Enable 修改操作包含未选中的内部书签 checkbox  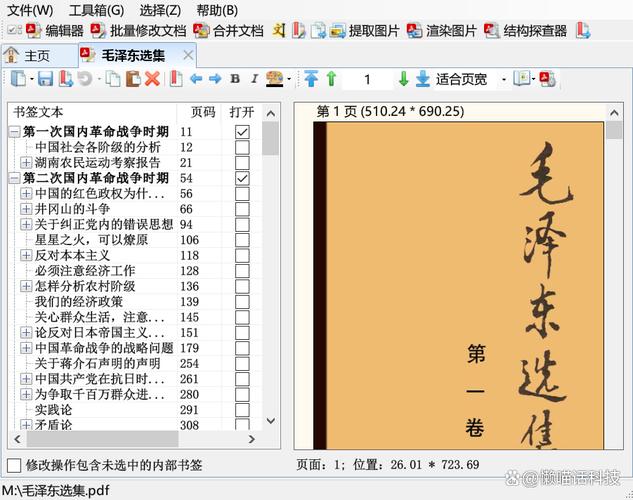[x=14, y=465]
